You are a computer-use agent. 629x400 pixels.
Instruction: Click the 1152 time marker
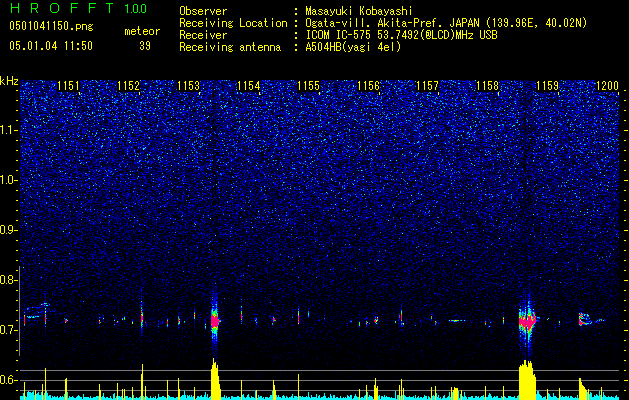[128, 86]
